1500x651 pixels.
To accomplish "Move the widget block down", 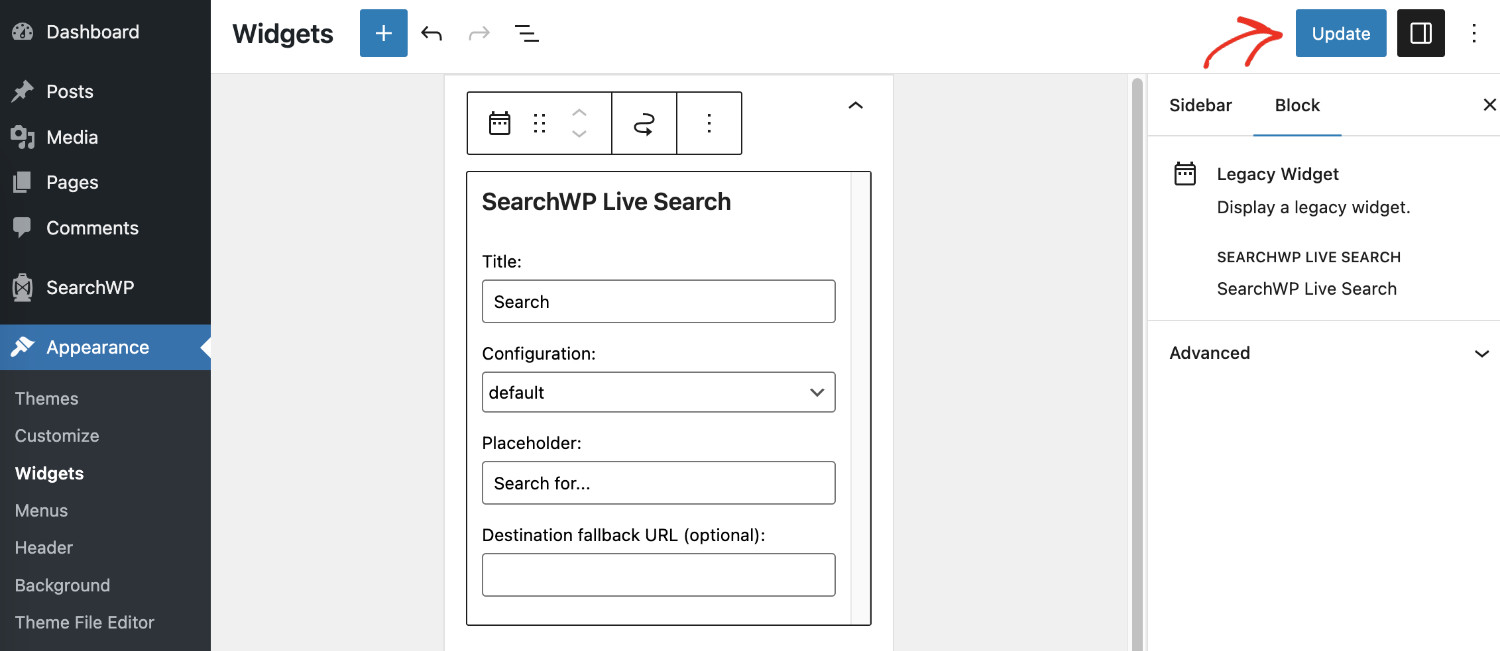I will point(579,133).
